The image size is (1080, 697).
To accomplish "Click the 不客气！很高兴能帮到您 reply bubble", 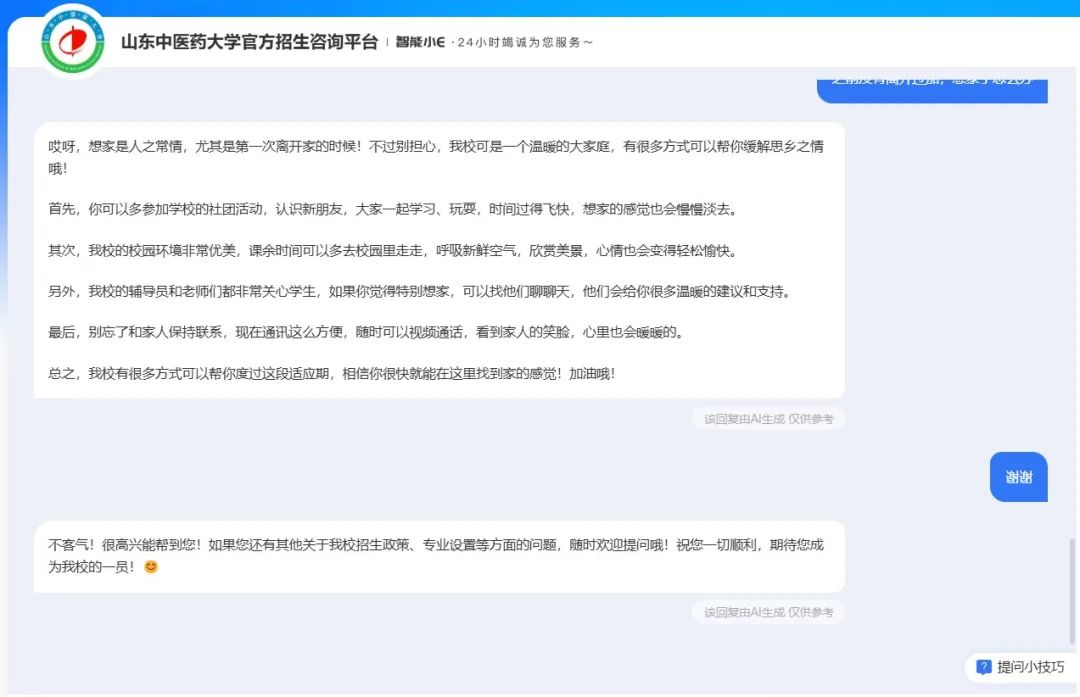I will tap(438, 556).
